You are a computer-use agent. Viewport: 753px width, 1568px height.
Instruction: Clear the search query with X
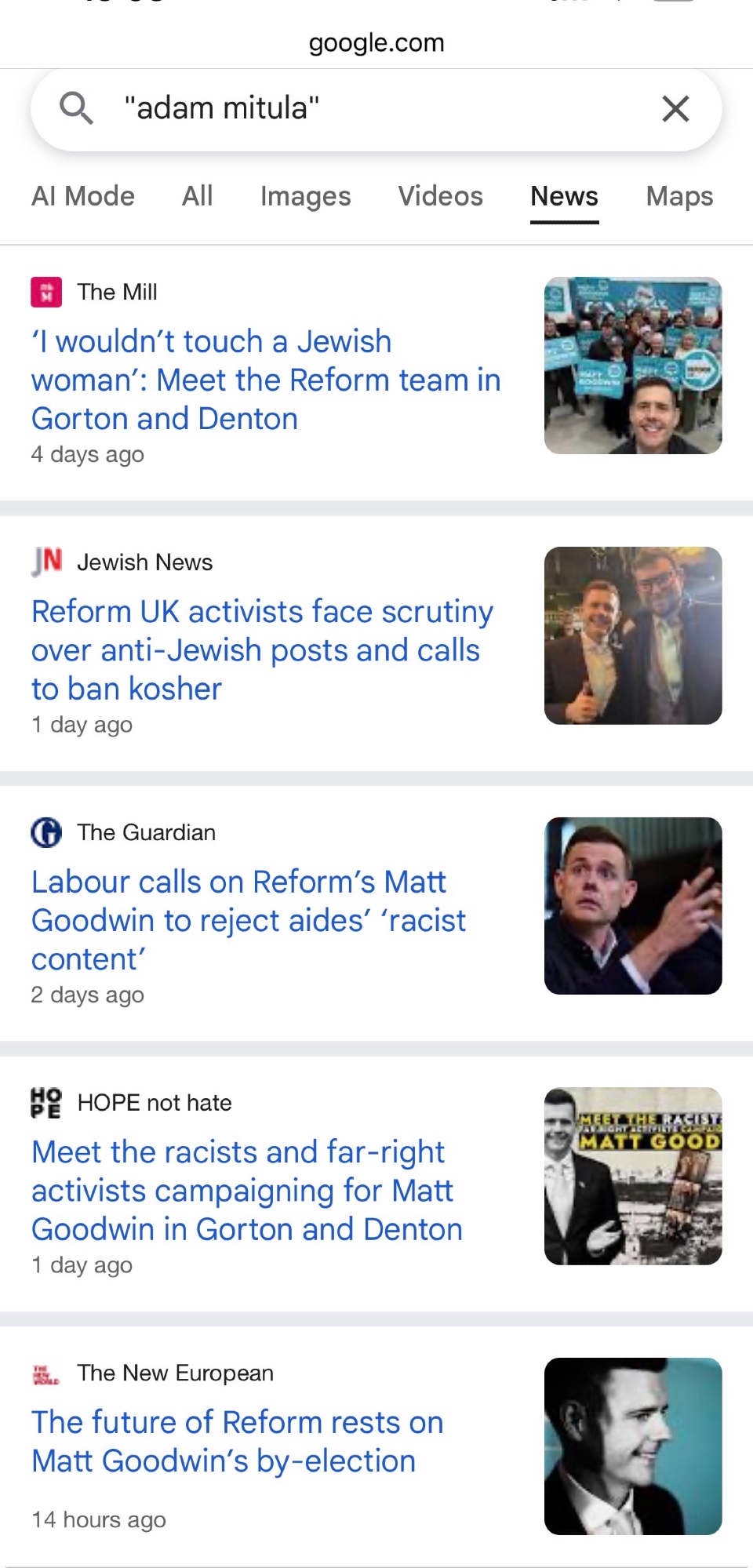pyautogui.click(x=675, y=108)
